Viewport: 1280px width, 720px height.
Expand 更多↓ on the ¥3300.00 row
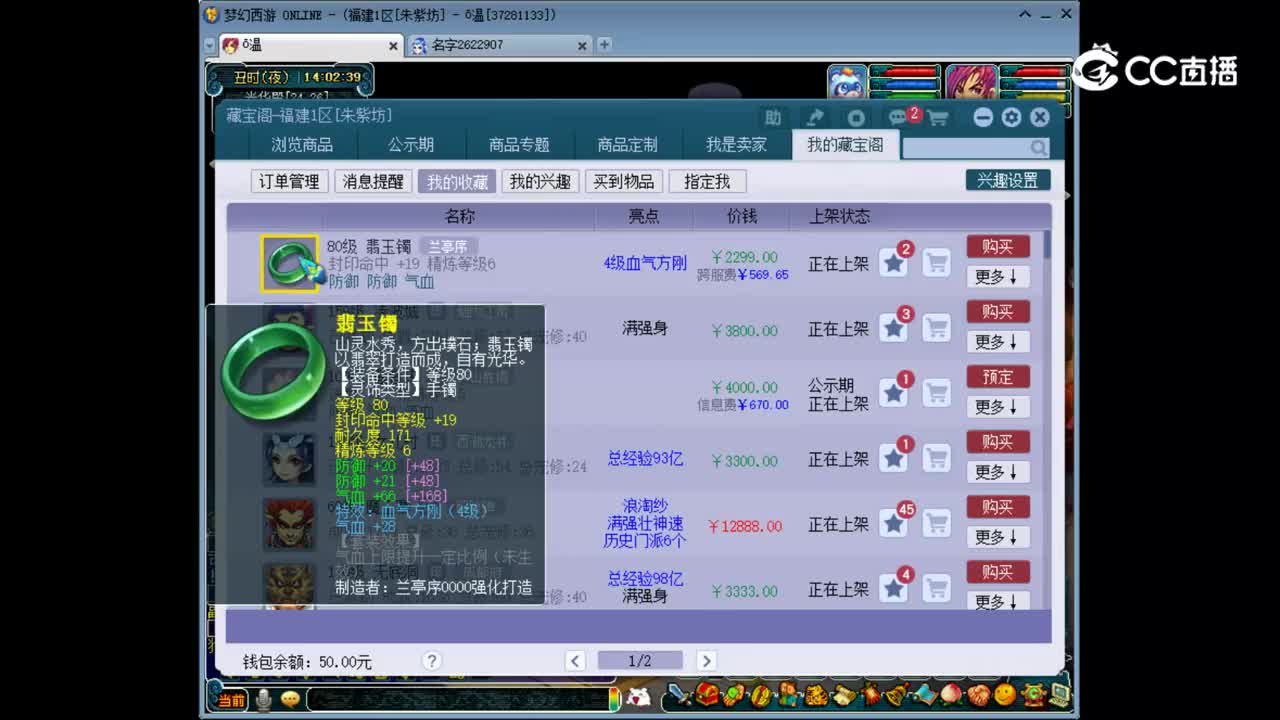point(998,472)
